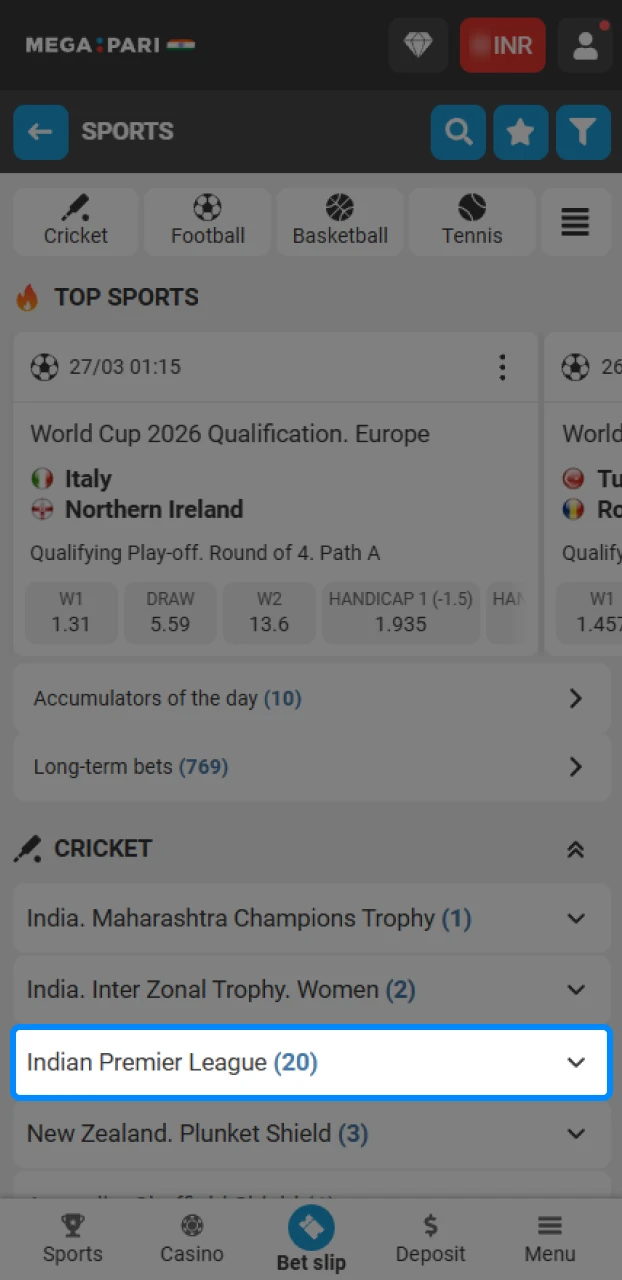Open Accumulators of the day
The image size is (622, 1280).
click(x=311, y=698)
